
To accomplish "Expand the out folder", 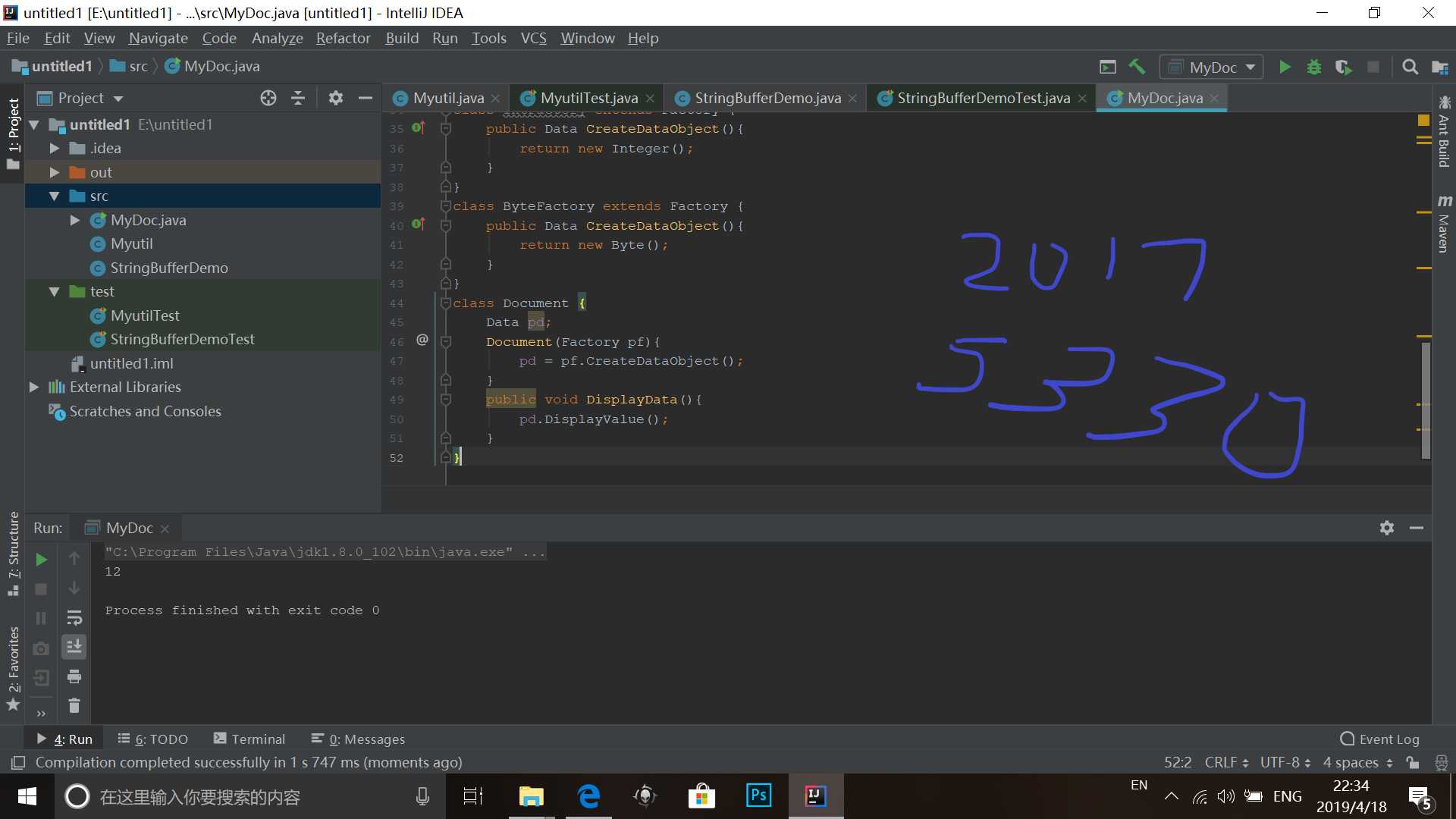I will (55, 172).
